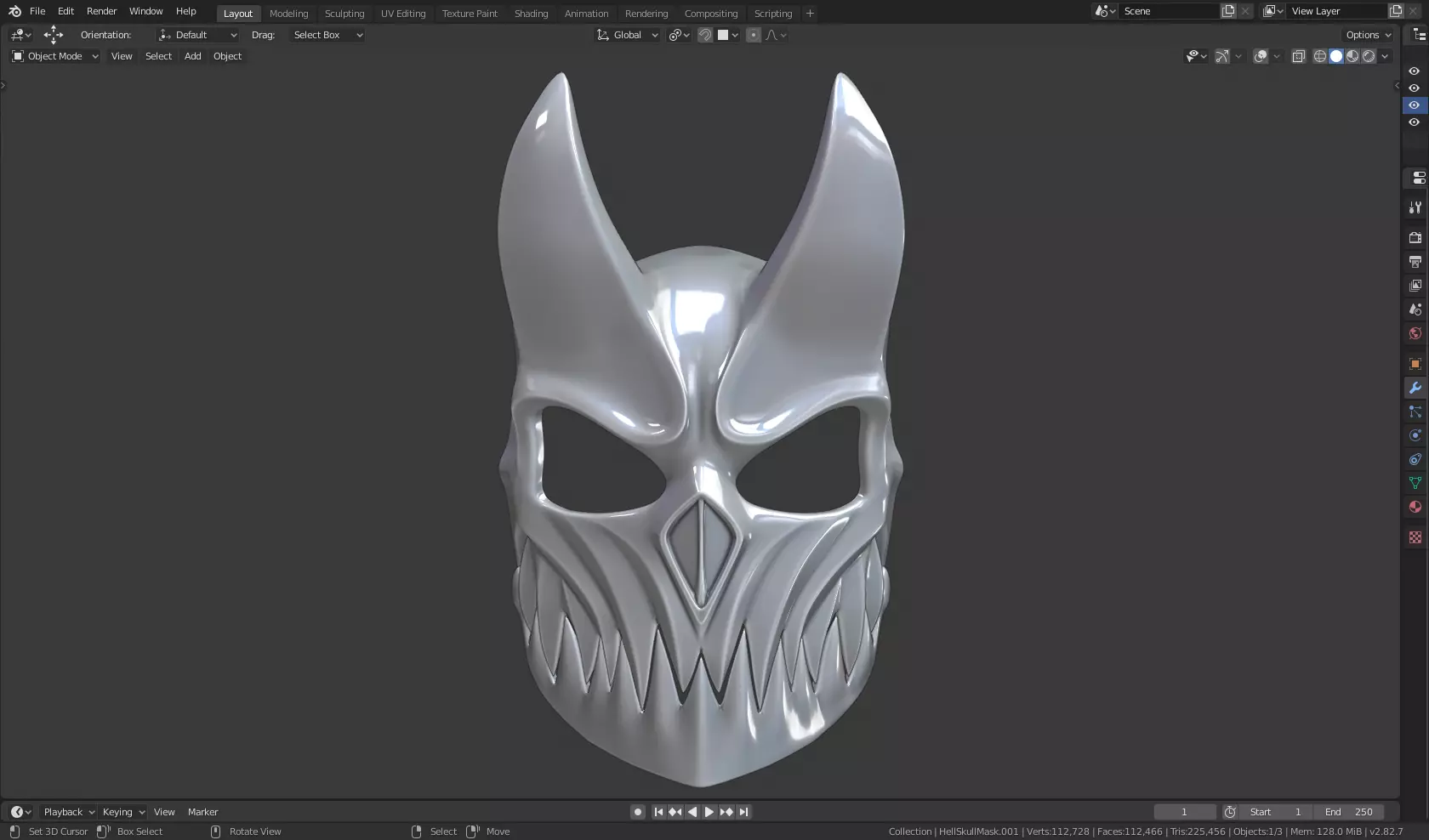Open the Scene properties tab

point(1415,309)
